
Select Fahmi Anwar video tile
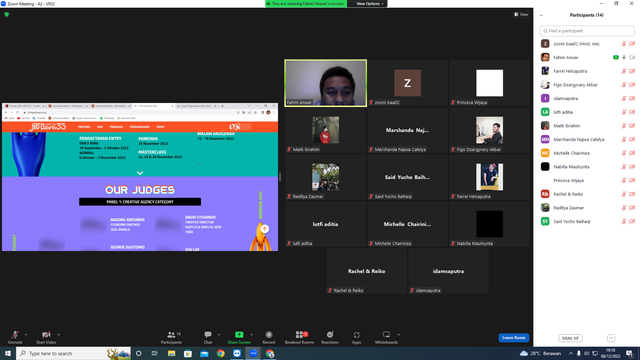coord(326,83)
